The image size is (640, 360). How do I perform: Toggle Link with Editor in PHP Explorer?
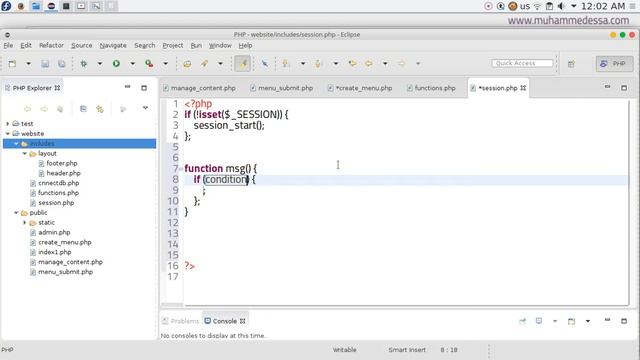point(100,109)
